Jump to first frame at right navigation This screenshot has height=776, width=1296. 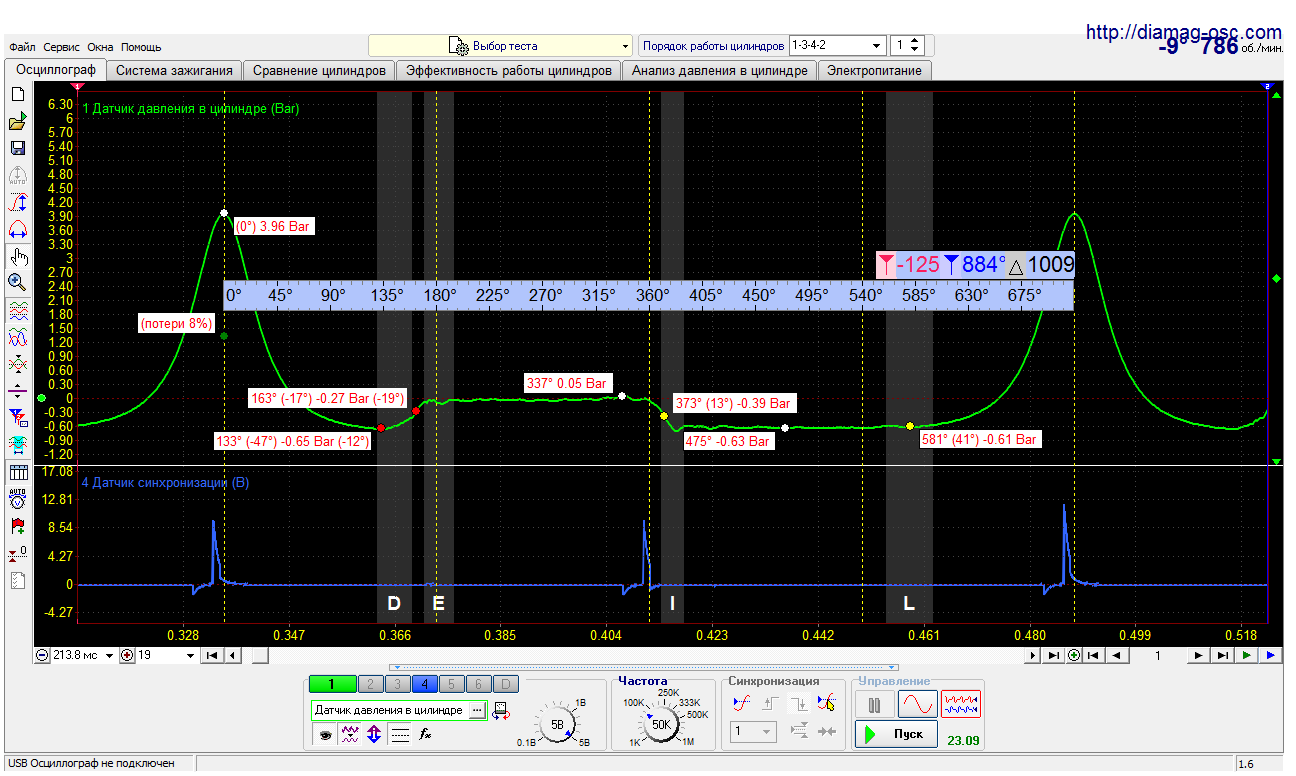(1093, 656)
